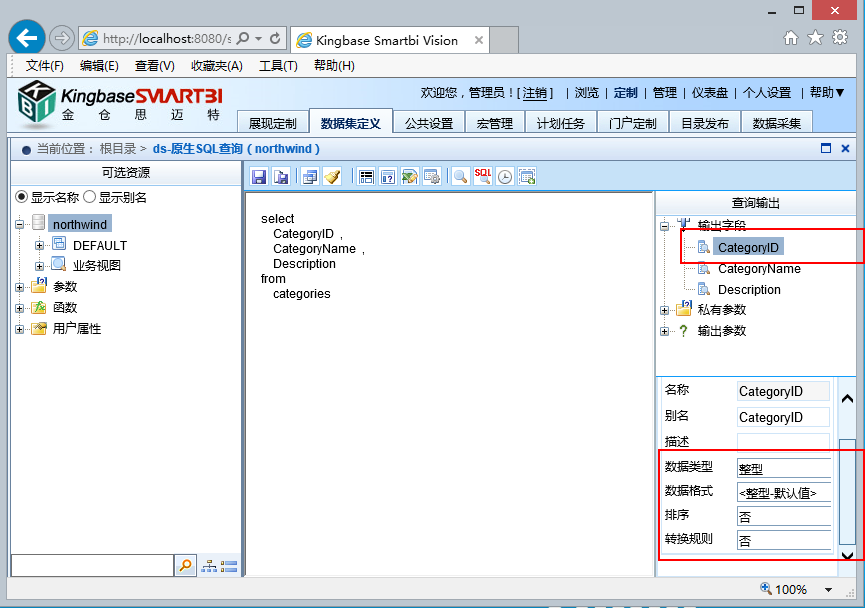Open the 查看(V) menu
This screenshot has height=608, width=865.
(x=155, y=66)
